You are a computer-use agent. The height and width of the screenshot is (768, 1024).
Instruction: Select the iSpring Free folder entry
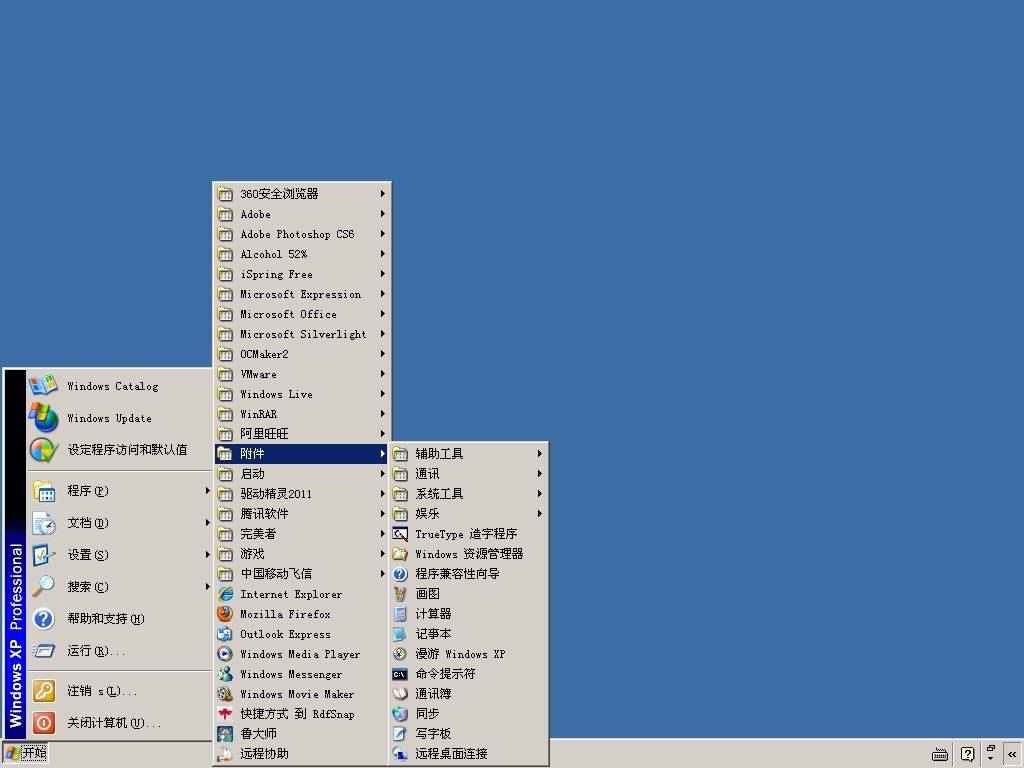coord(302,274)
